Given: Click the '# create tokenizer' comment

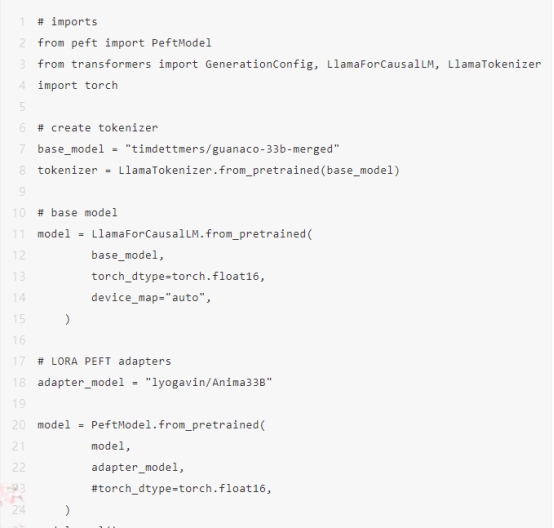Looking at the screenshot, I should pyautogui.click(x=98, y=128).
